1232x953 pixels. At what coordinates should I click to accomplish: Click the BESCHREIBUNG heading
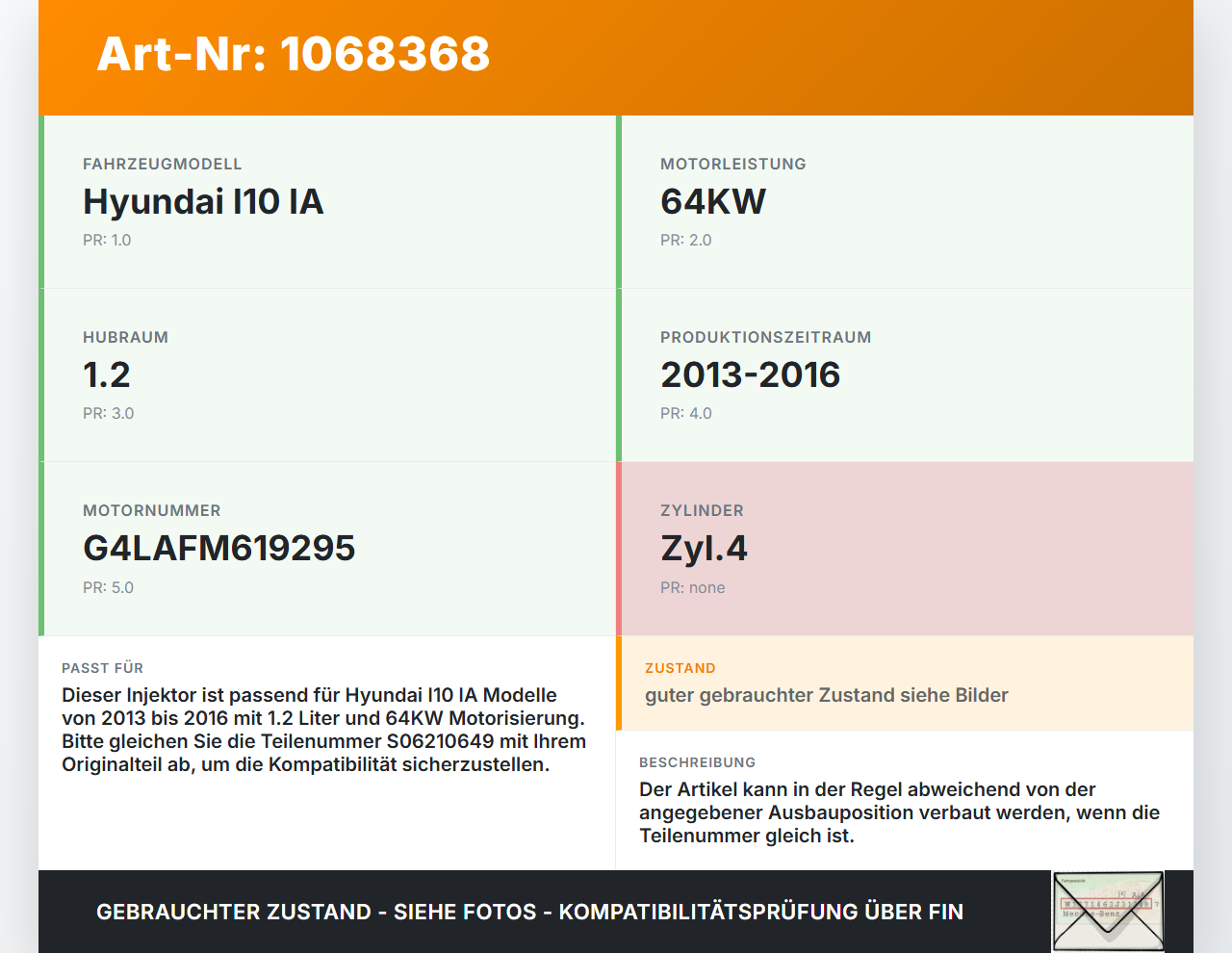tap(698, 762)
